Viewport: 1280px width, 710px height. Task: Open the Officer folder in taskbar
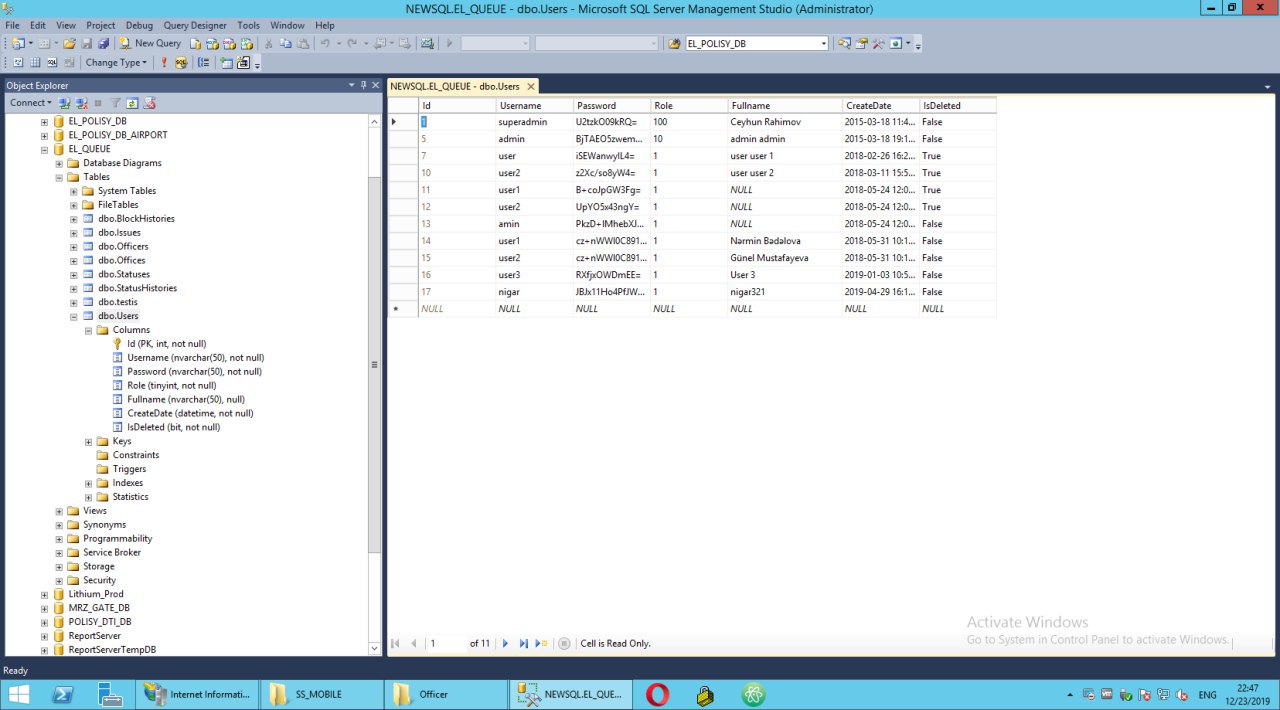446,694
